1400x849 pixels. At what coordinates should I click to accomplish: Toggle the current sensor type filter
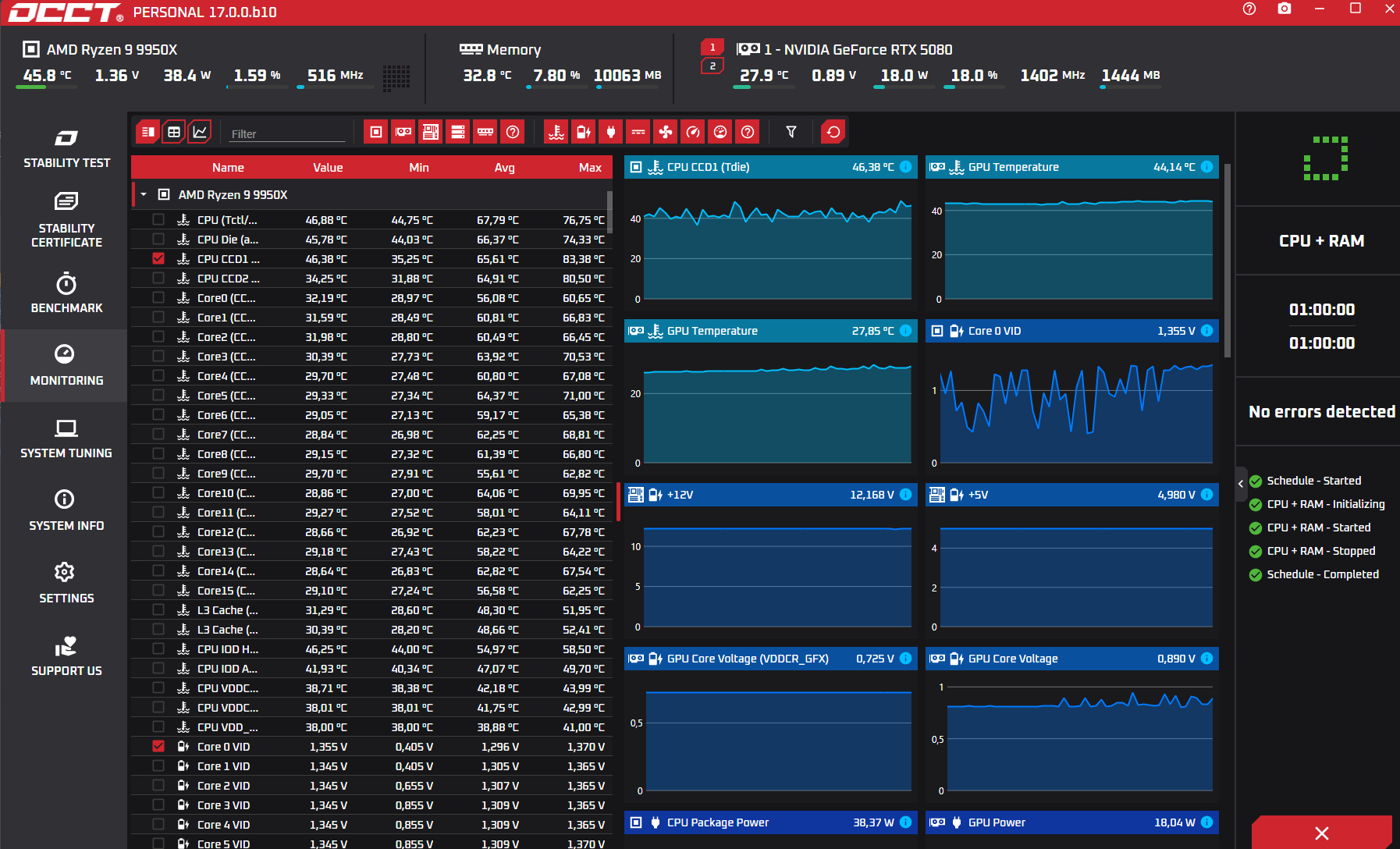638,132
